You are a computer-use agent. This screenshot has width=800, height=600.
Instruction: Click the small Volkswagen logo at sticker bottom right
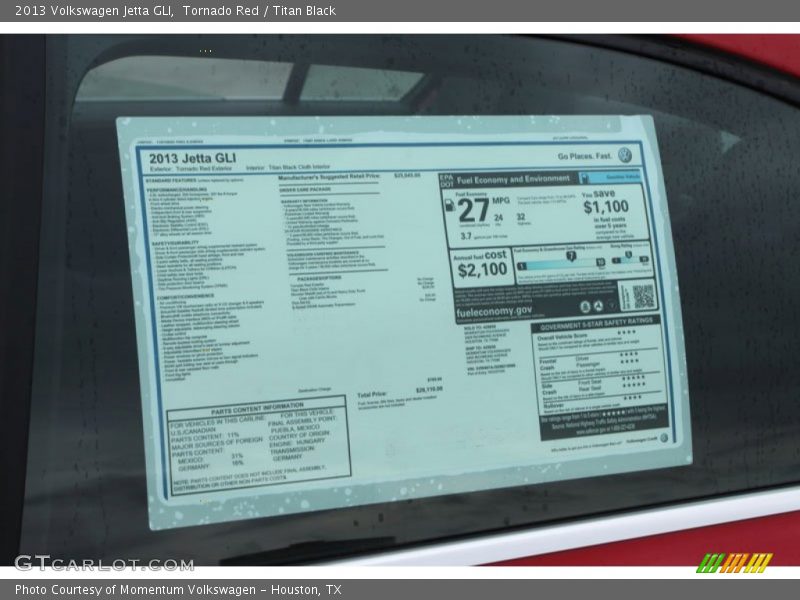point(663,438)
